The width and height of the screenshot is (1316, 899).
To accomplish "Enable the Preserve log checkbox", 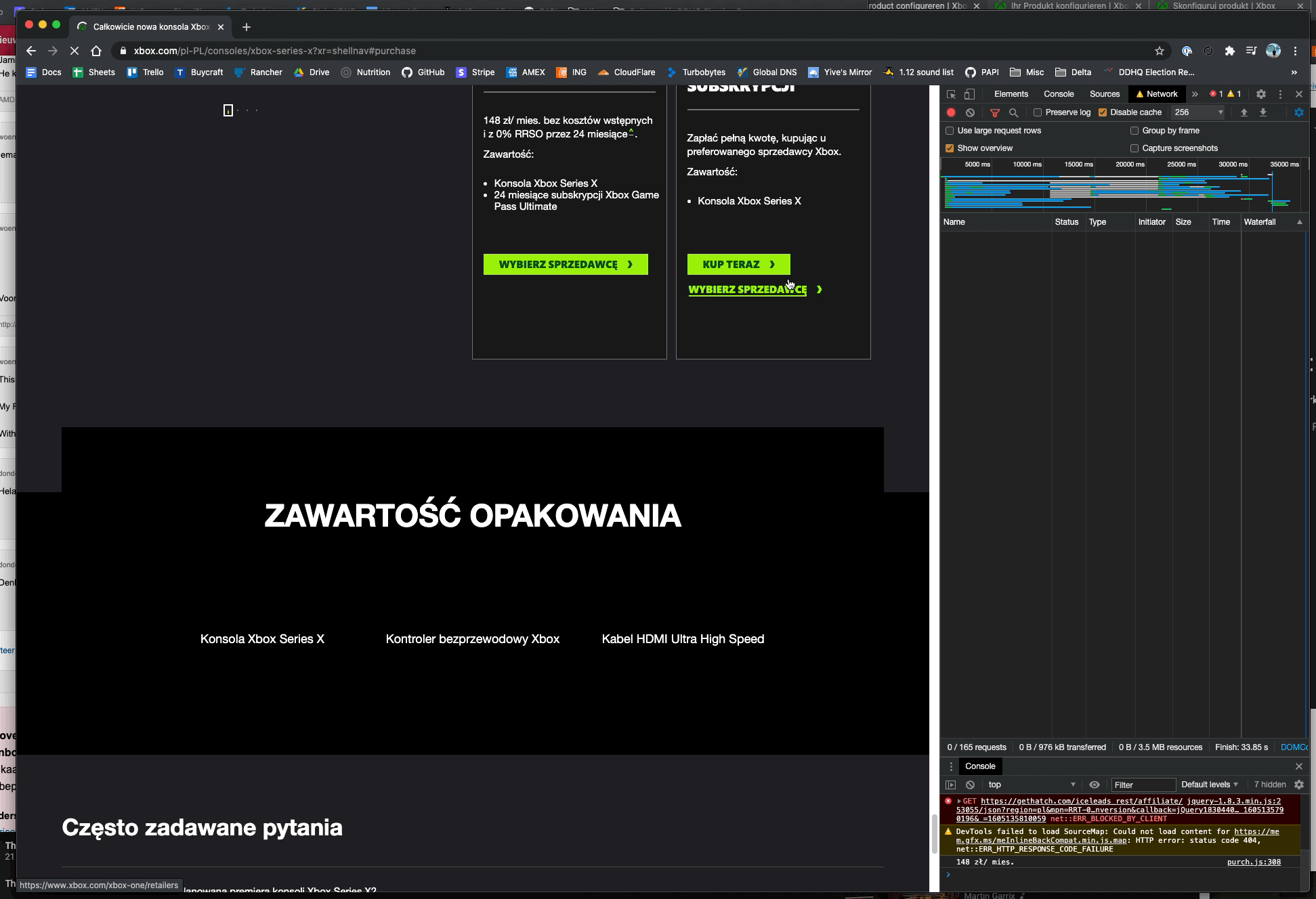I will [x=1037, y=112].
